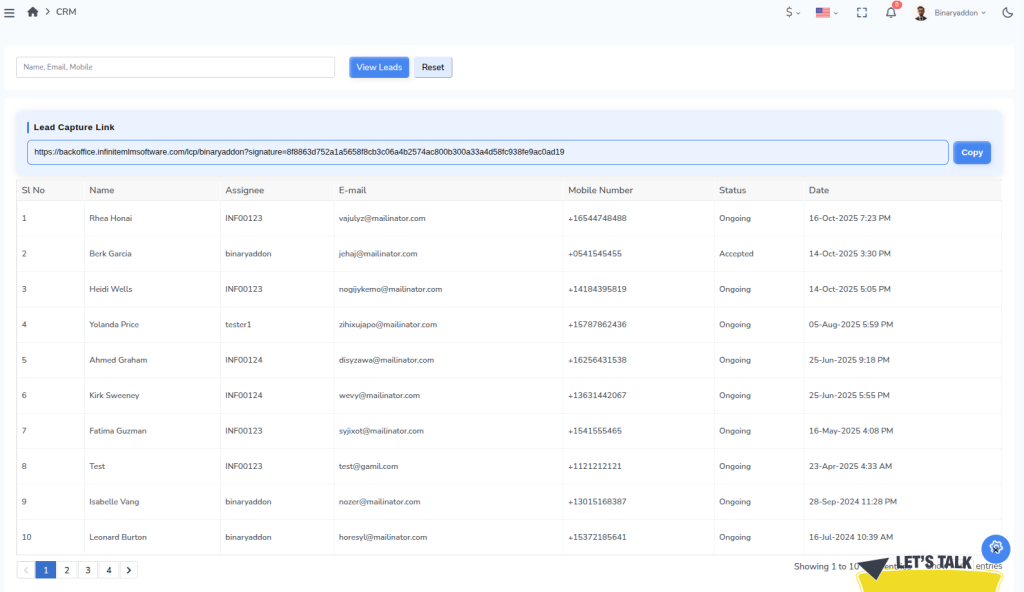Expand the Binaryaddon user menu
The image size is (1024, 592).
[x=960, y=12]
